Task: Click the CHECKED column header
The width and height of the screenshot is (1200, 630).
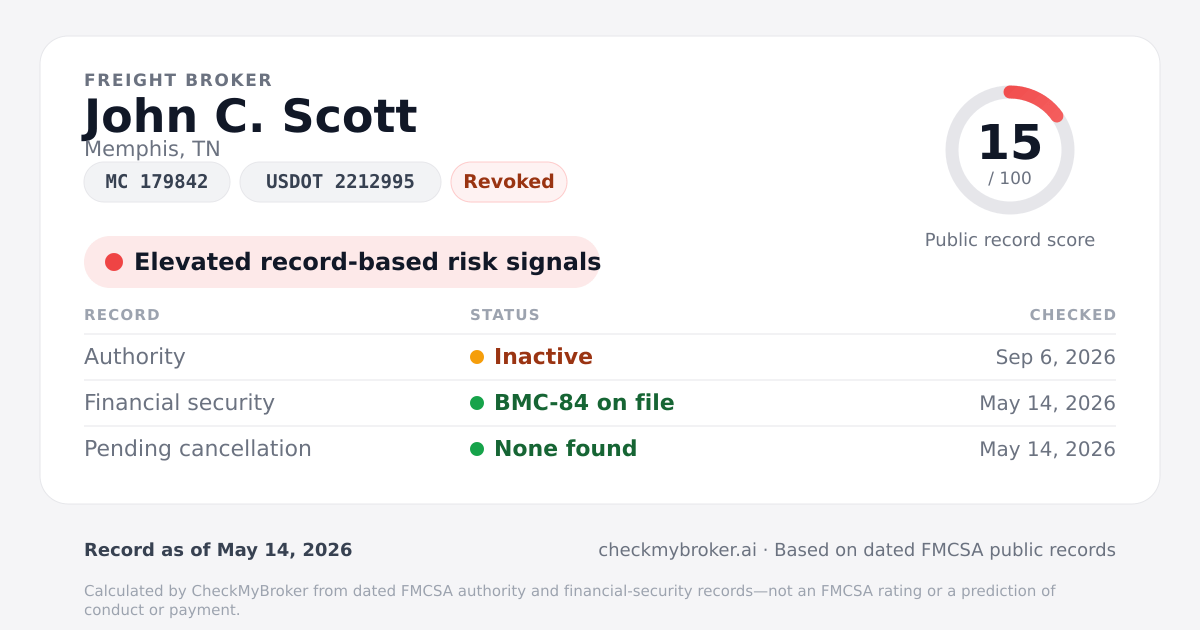Action: (1073, 315)
